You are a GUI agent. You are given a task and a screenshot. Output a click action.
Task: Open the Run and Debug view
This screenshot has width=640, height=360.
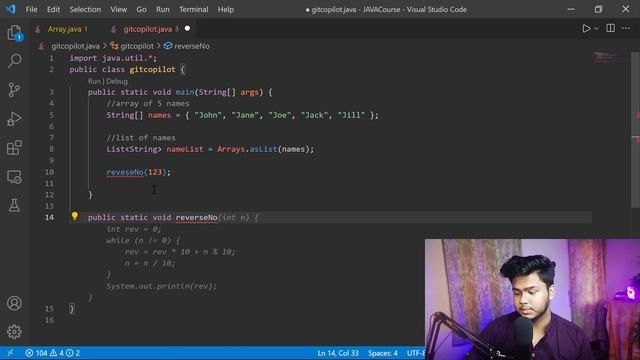(14, 119)
